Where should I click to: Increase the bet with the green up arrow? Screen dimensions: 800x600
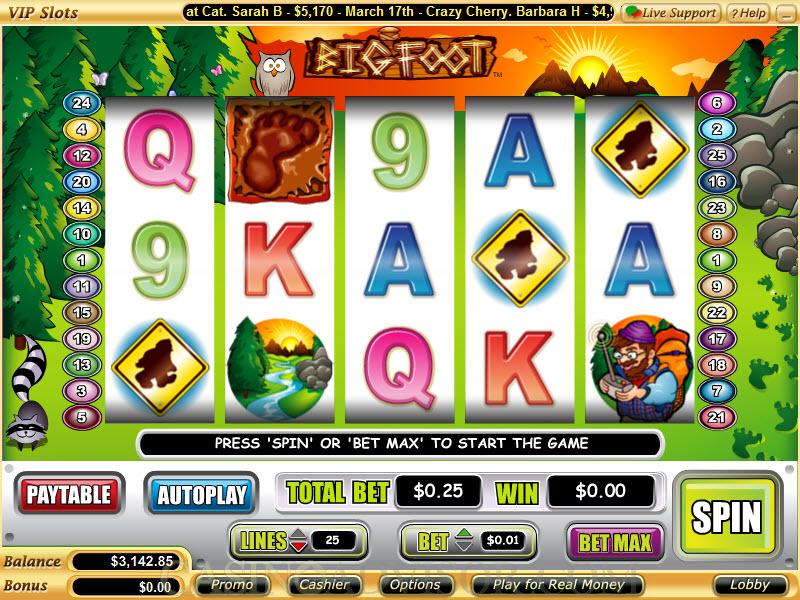(464, 534)
